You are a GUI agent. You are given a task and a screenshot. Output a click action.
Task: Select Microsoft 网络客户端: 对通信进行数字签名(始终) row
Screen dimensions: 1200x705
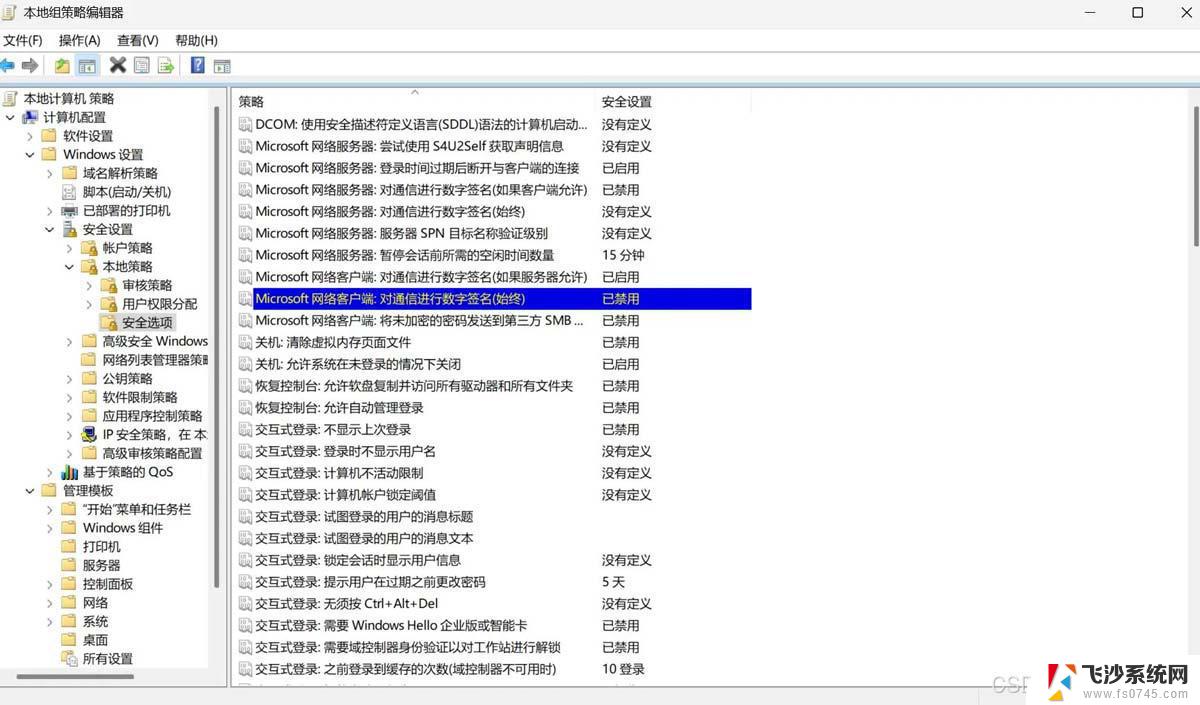(494, 299)
